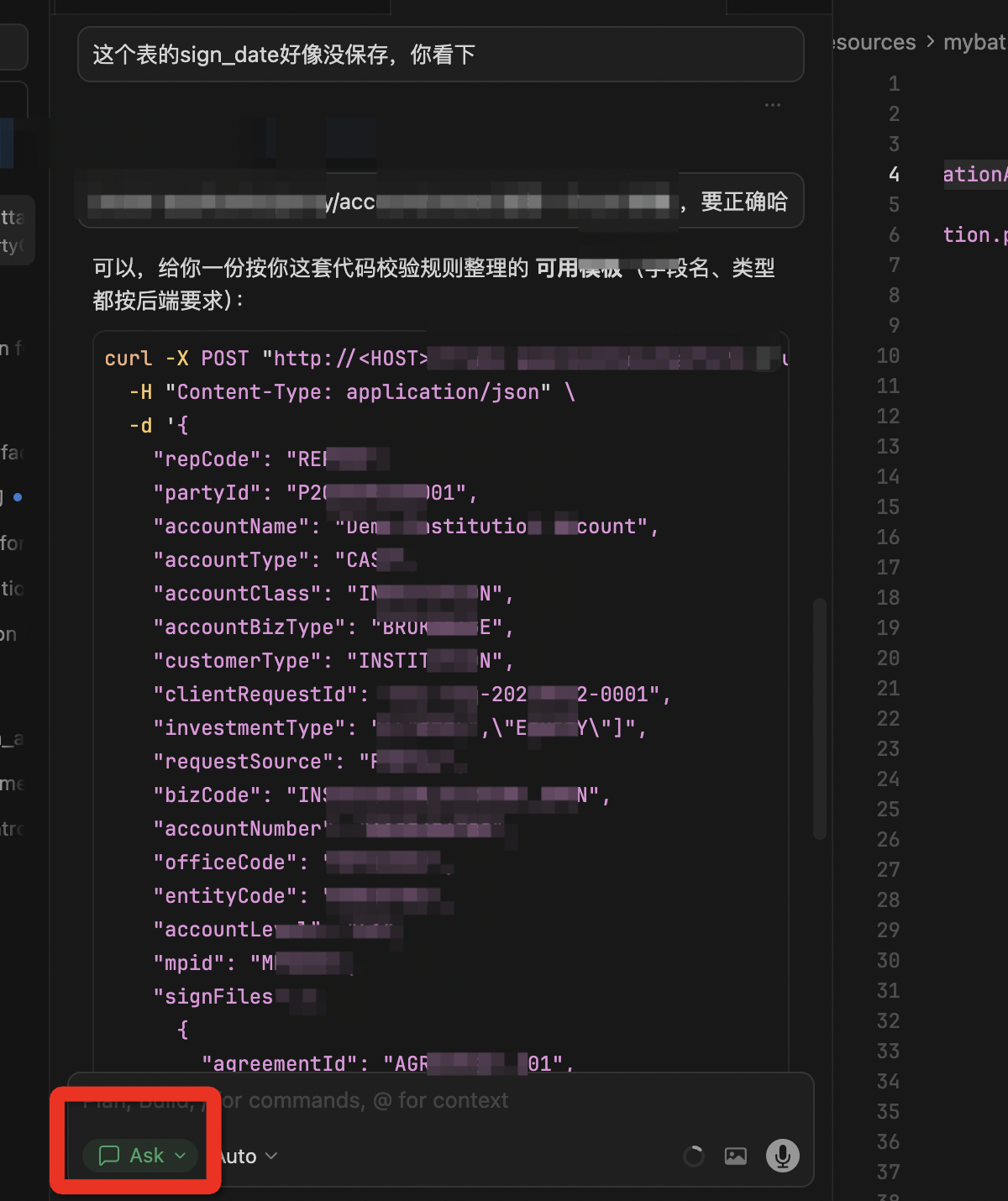This screenshot has width=1008, height=1201.
Task: Click the 'sources' breadcrumb segment
Action: pos(875,42)
